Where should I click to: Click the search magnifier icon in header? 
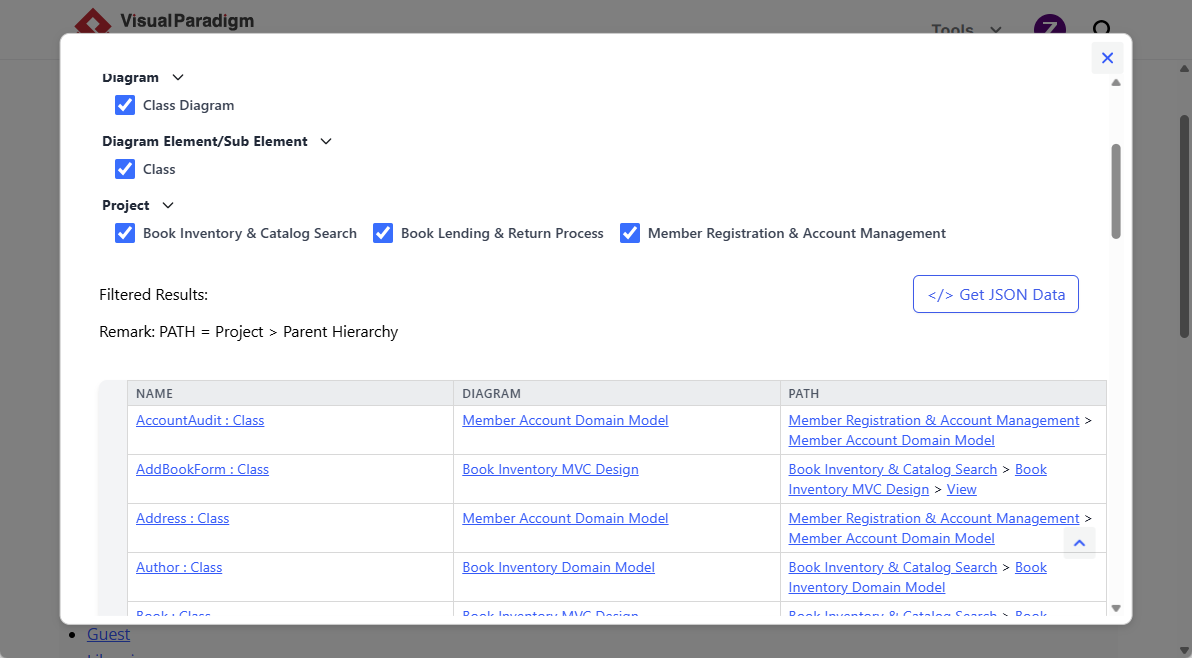click(1101, 29)
